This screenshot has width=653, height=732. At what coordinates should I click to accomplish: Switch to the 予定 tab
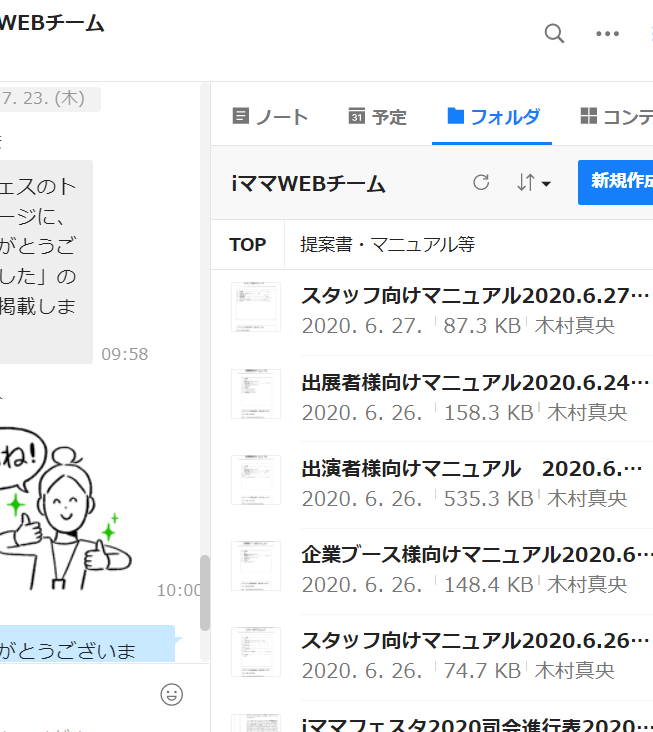point(377,116)
